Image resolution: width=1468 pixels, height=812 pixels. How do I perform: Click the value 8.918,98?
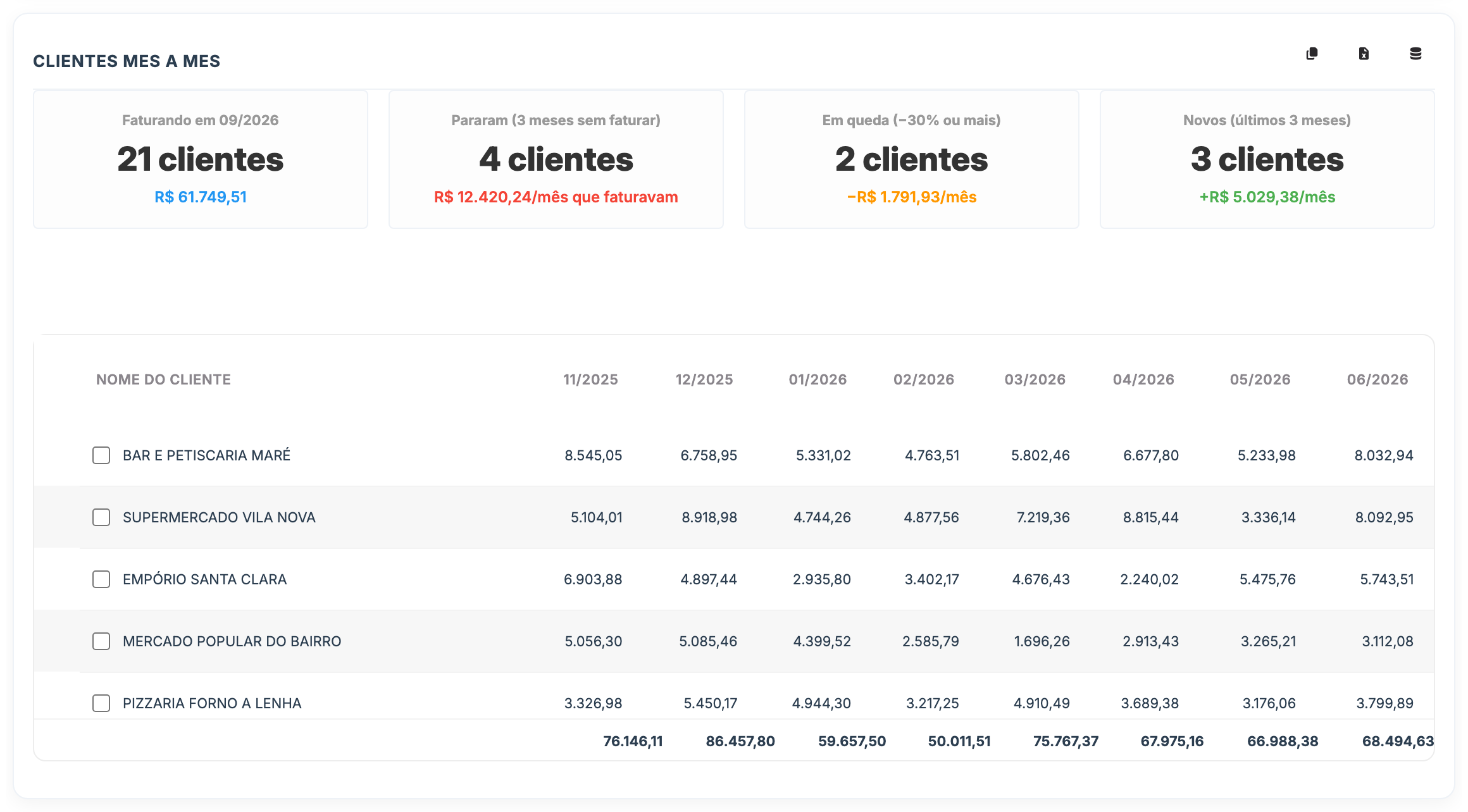click(x=709, y=517)
